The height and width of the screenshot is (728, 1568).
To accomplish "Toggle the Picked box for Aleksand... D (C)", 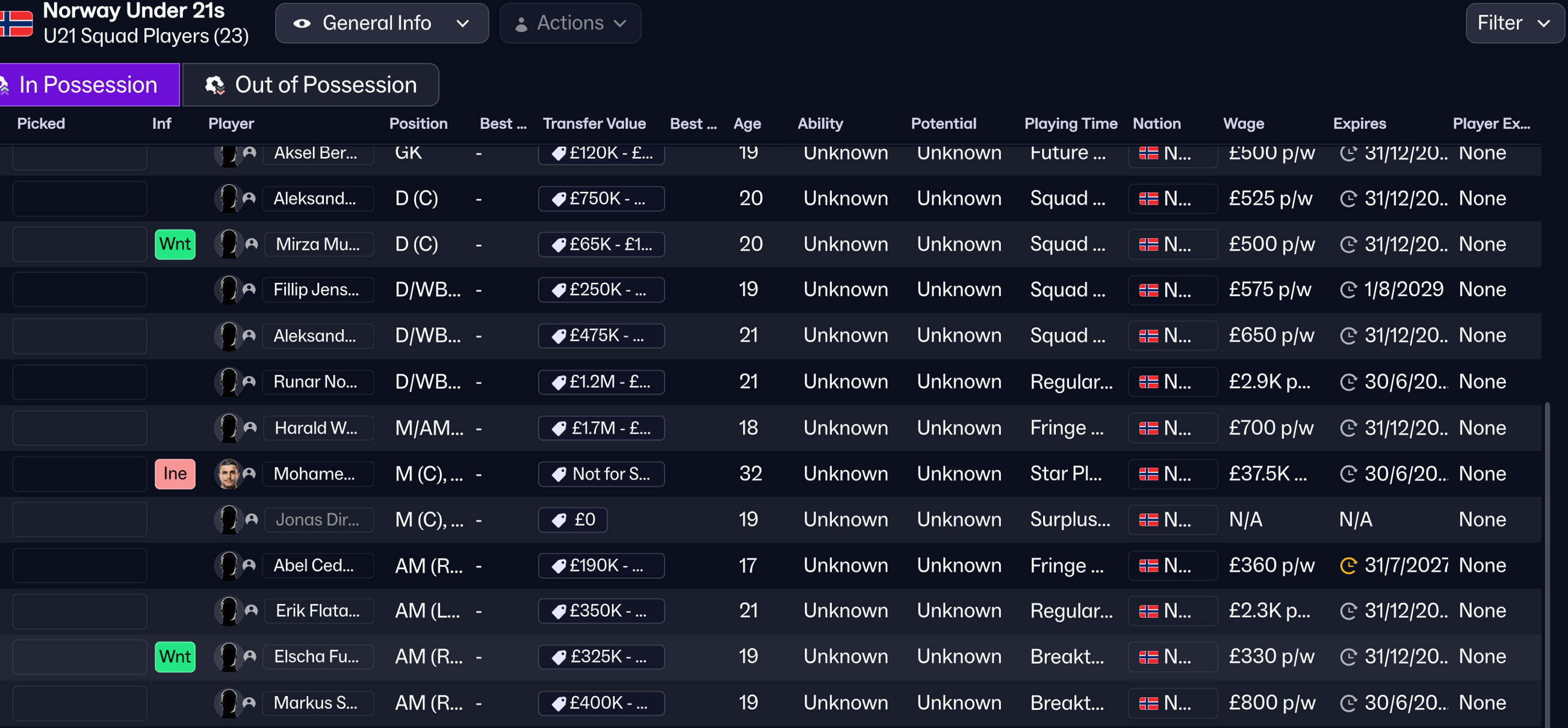I will [x=79, y=199].
